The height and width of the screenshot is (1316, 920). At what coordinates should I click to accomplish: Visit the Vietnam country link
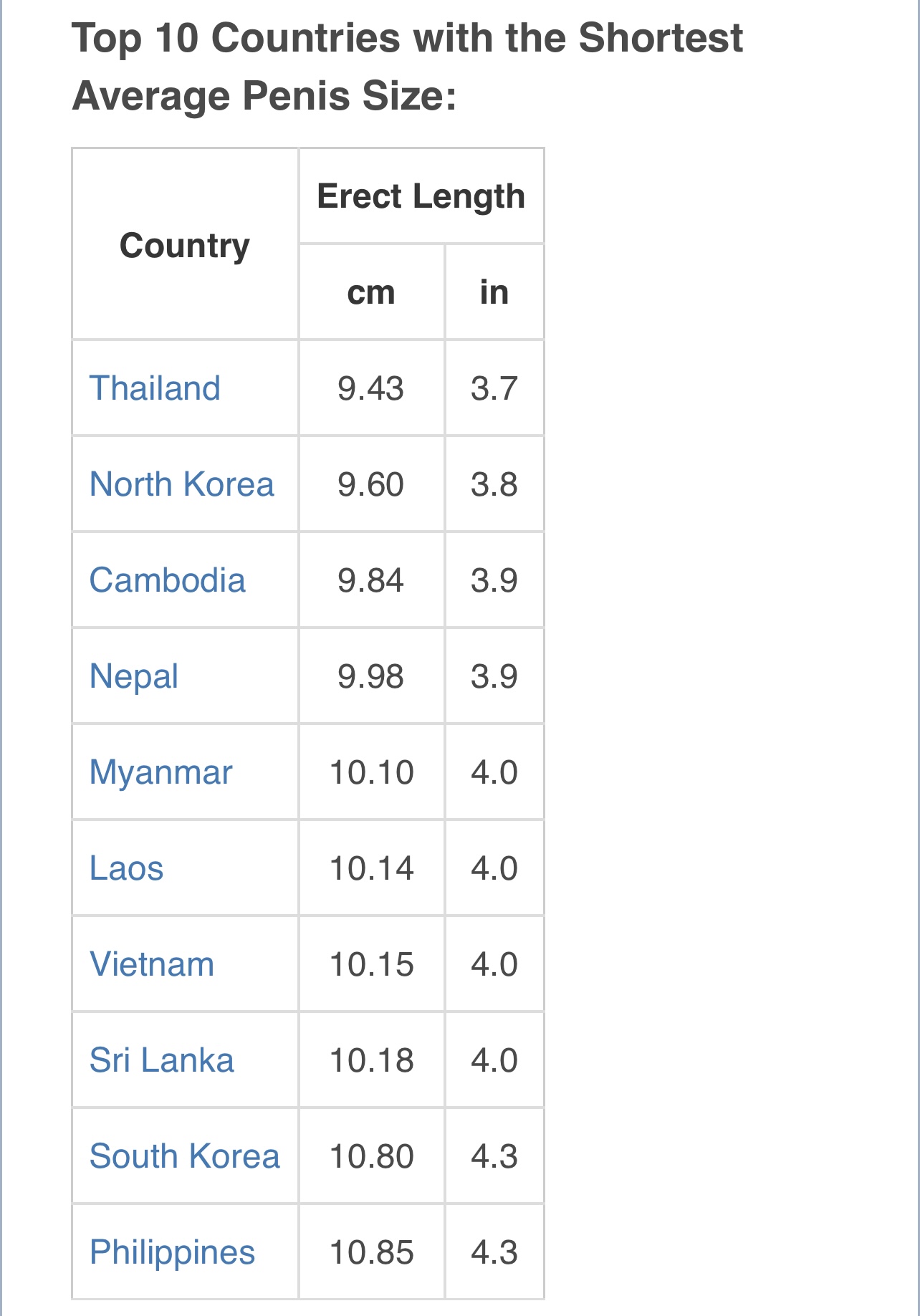coord(152,964)
